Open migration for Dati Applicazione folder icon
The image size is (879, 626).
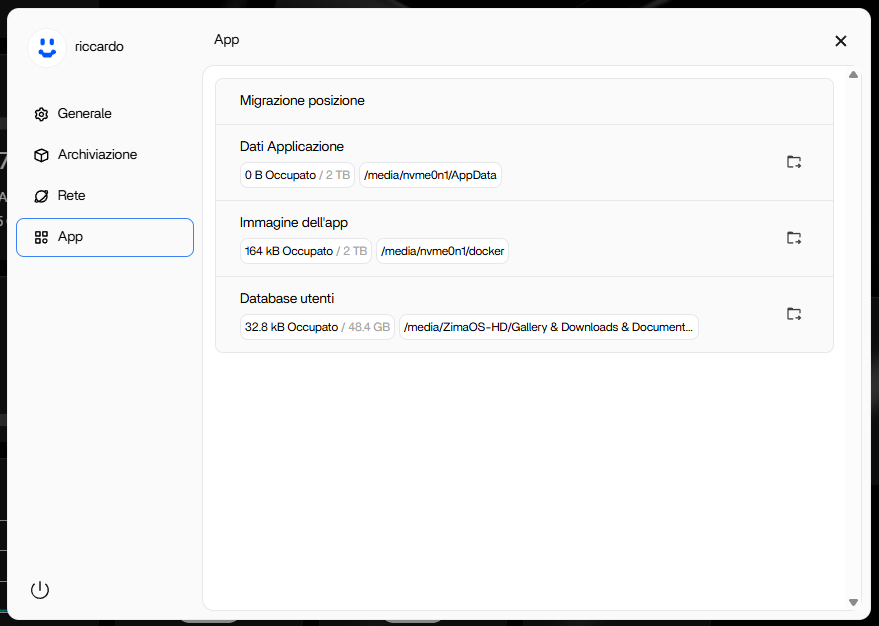click(x=794, y=162)
